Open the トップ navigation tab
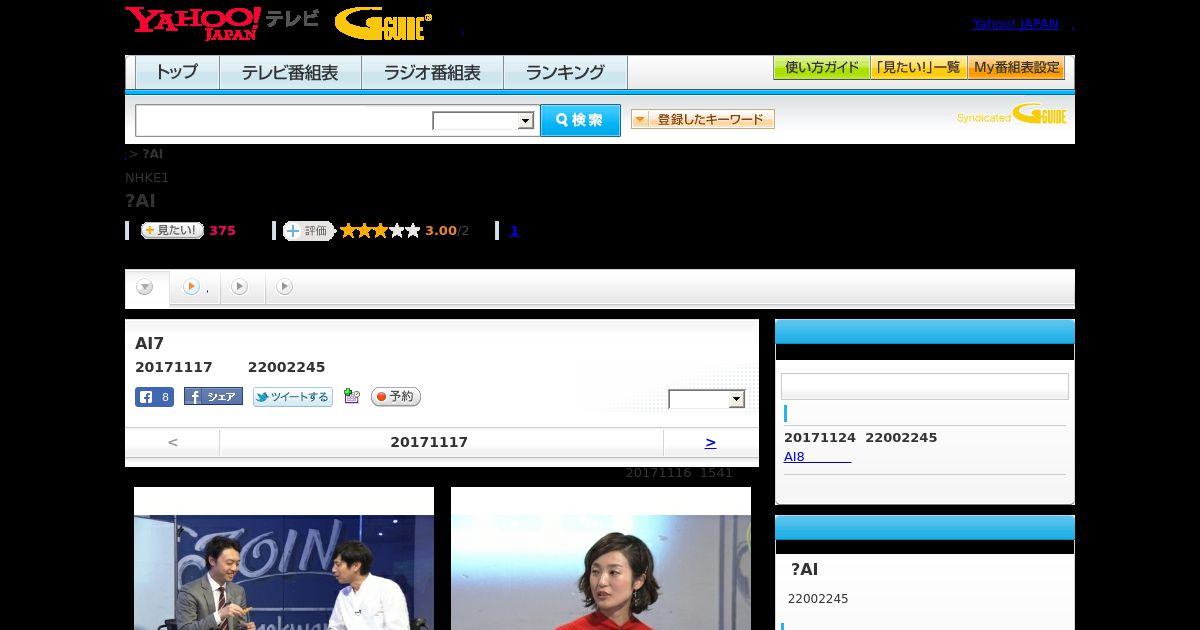 (177, 73)
